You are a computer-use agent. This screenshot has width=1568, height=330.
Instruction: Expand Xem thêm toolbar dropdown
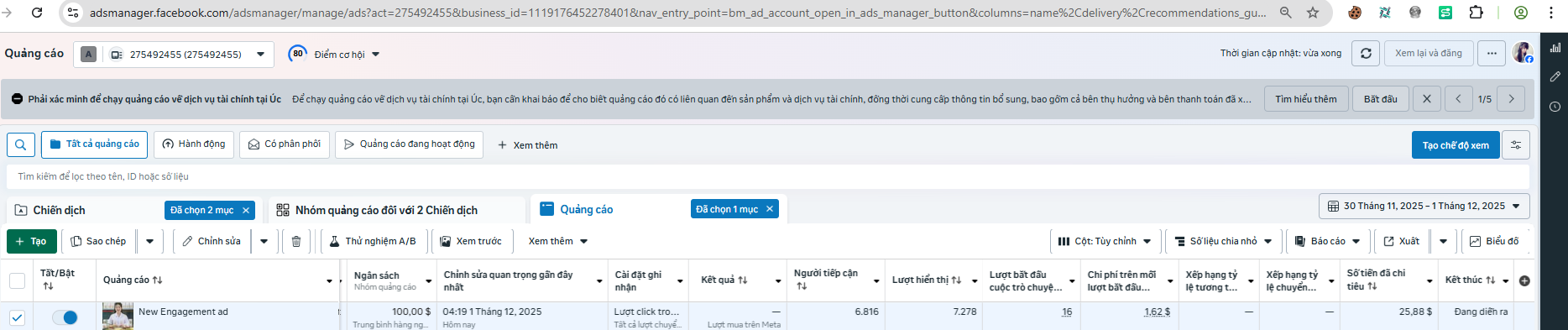[x=558, y=241]
